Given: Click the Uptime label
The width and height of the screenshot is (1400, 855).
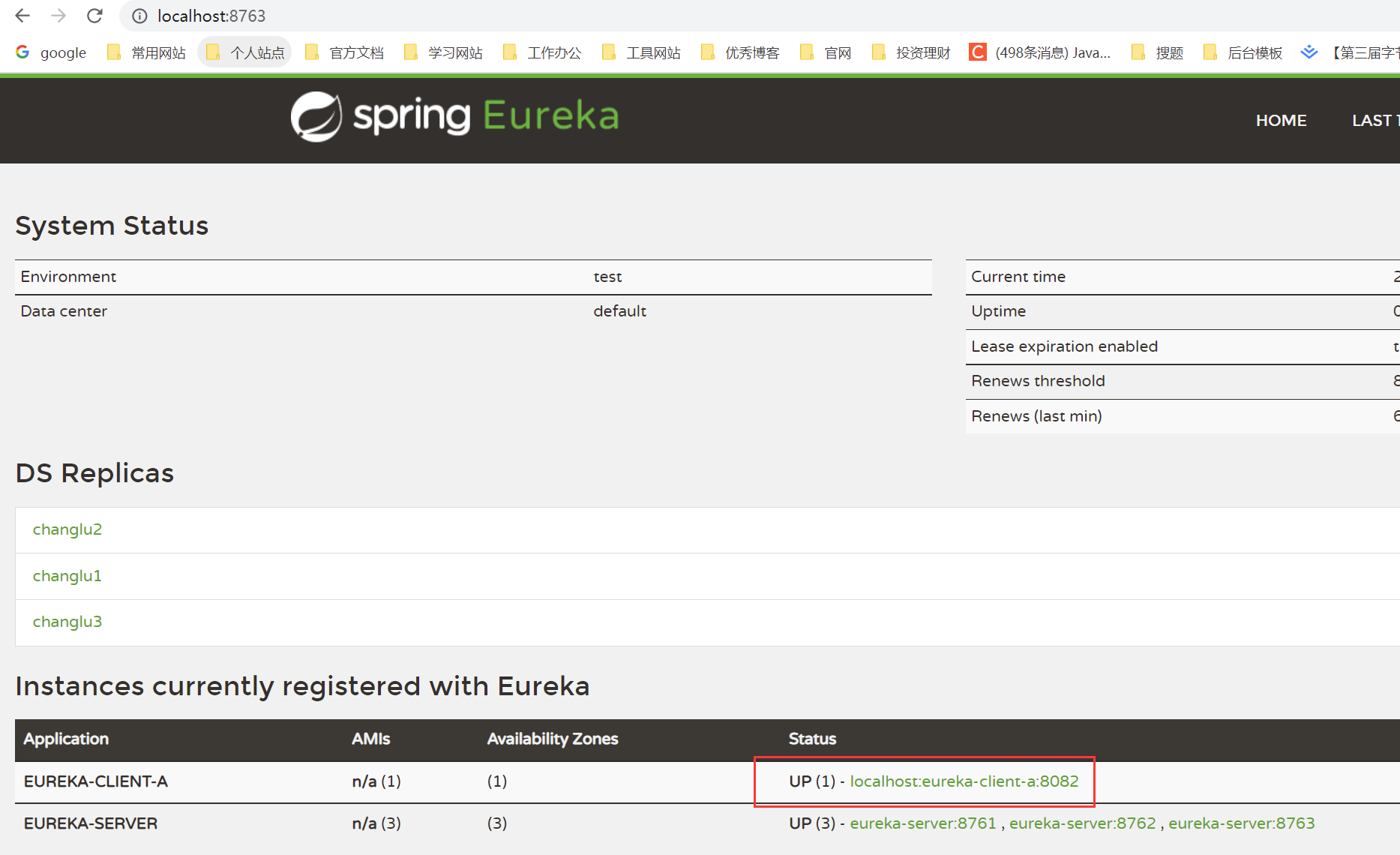Looking at the screenshot, I should click(x=998, y=311).
